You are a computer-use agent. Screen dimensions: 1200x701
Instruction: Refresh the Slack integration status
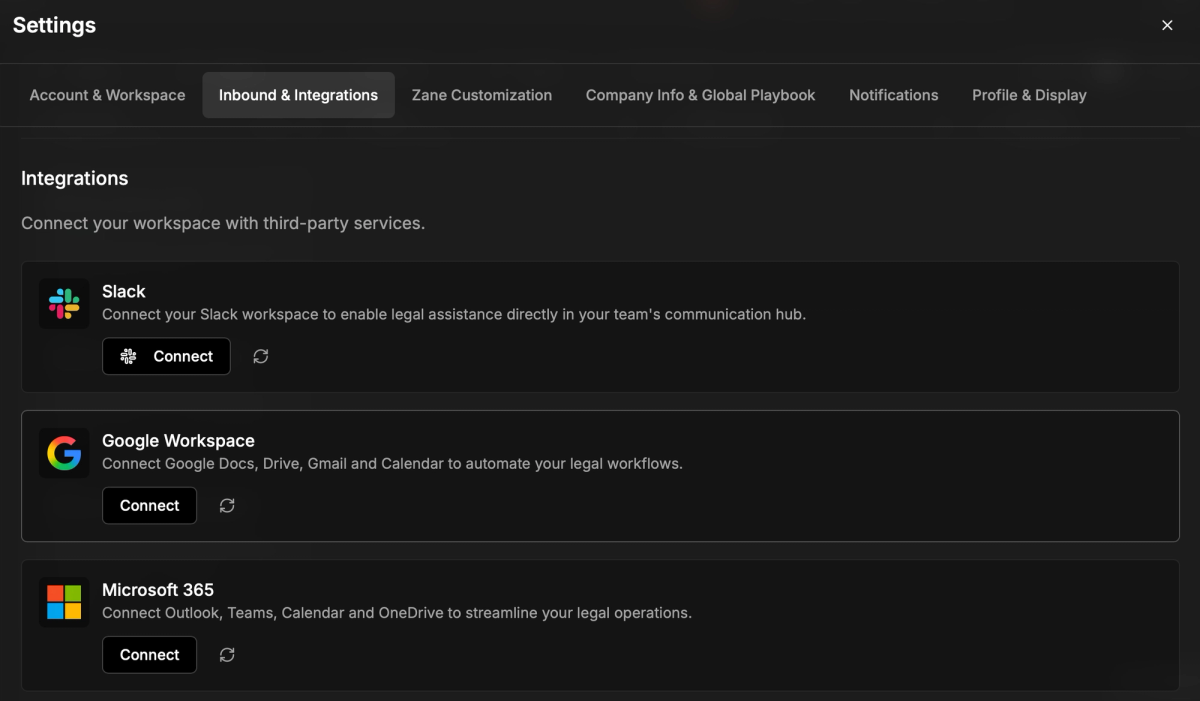click(x=261, y=356)
